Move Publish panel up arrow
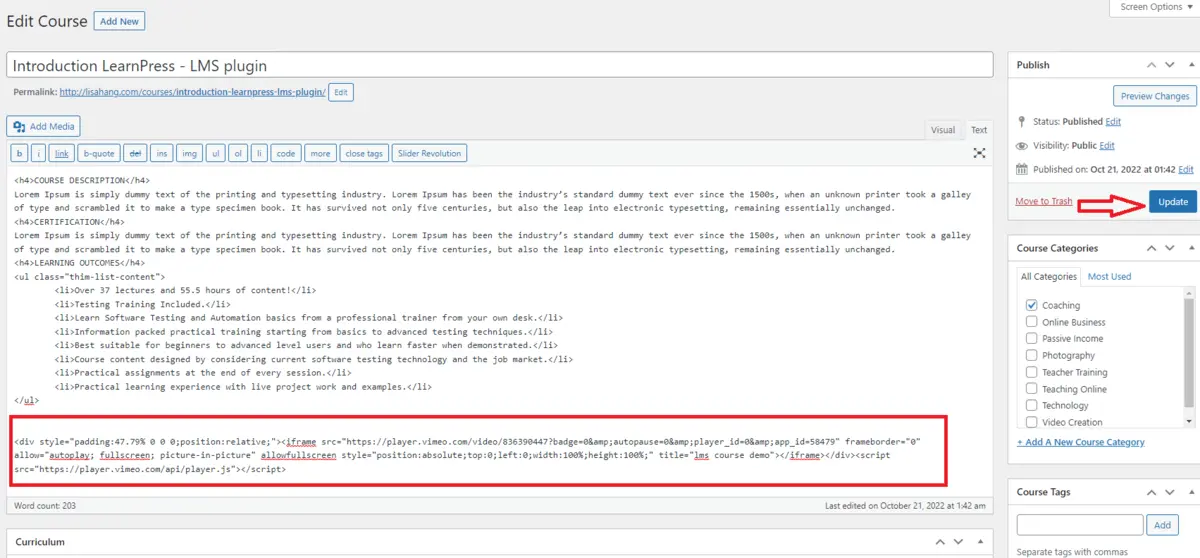The image size is (1200, 558). [x=1149, y=65]
